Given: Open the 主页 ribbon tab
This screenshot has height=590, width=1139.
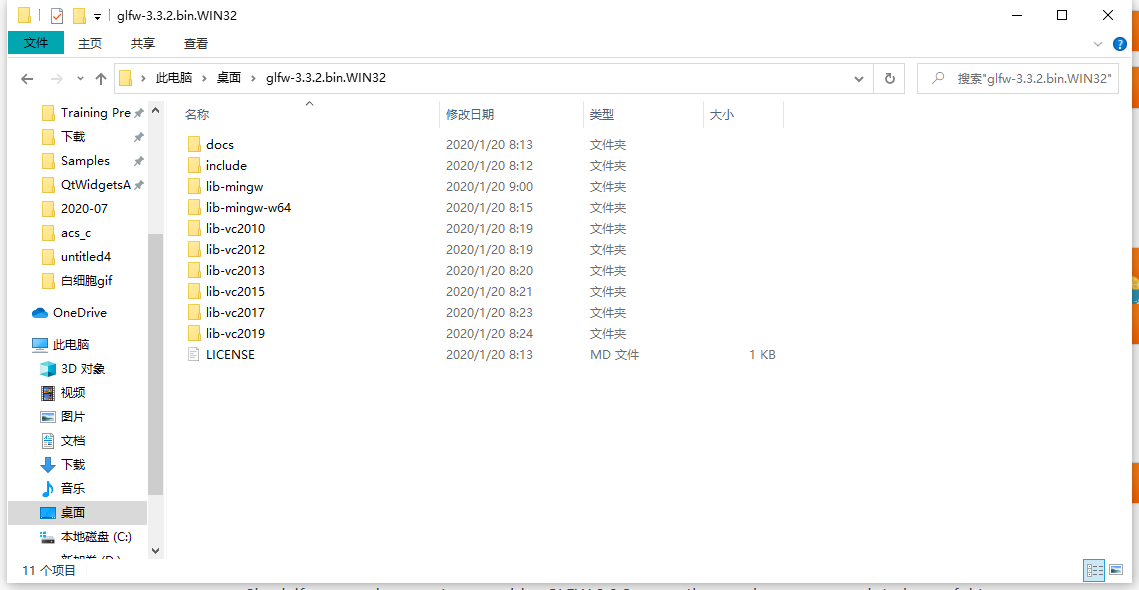Looking at the screenshot, I should pyautogui.click(x=90, y=44).
